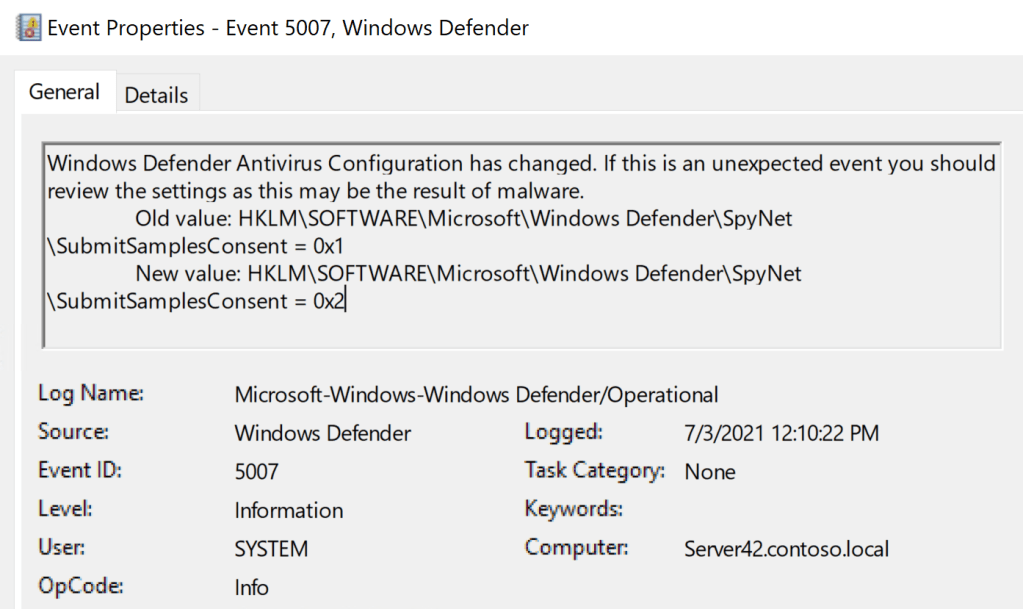This screenshot has width=1023, height=609.
Task: Click the Log Name label
Action: 90,394
